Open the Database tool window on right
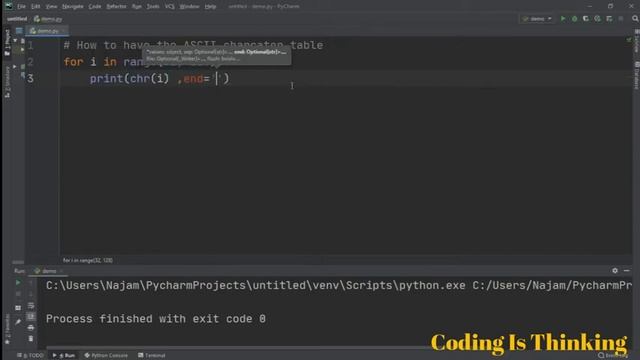640x360 pixels. point(636,75)
